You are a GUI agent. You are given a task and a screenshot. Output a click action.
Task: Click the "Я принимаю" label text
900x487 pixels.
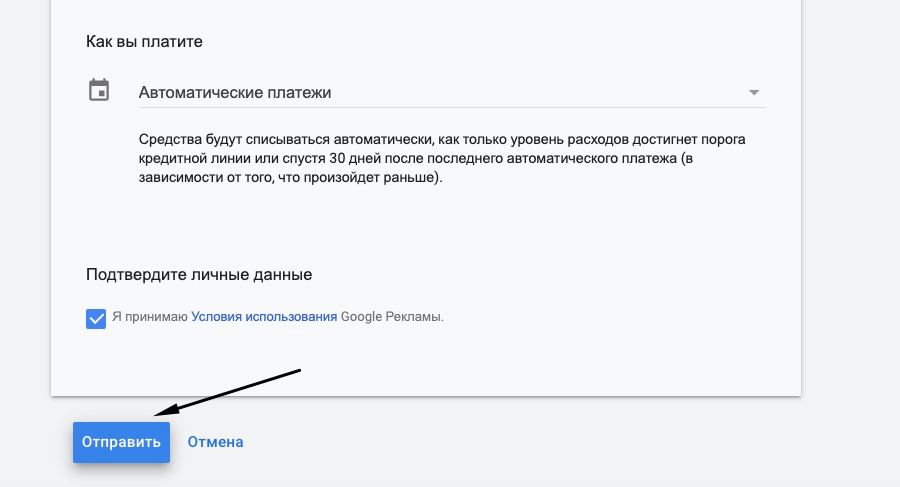click(150, 317)
